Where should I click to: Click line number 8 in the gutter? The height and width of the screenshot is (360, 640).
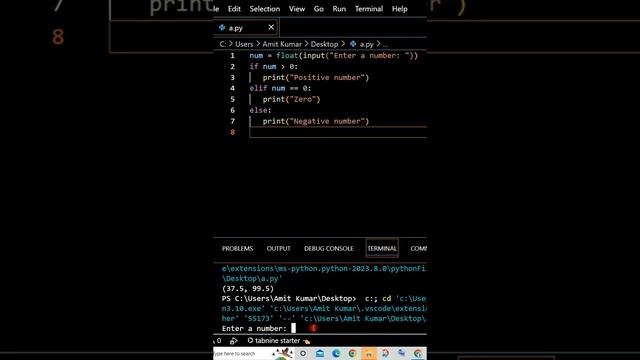[x=232, y=132]
